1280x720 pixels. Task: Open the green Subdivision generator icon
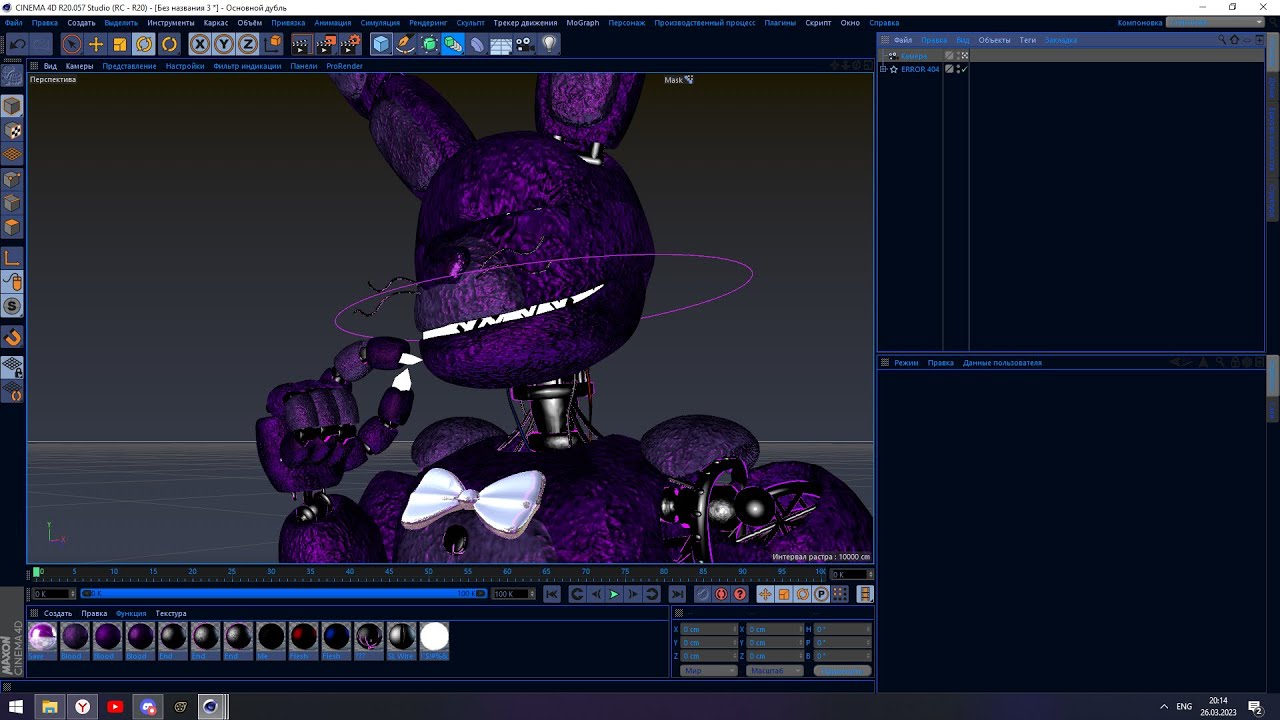pos(429,44)
